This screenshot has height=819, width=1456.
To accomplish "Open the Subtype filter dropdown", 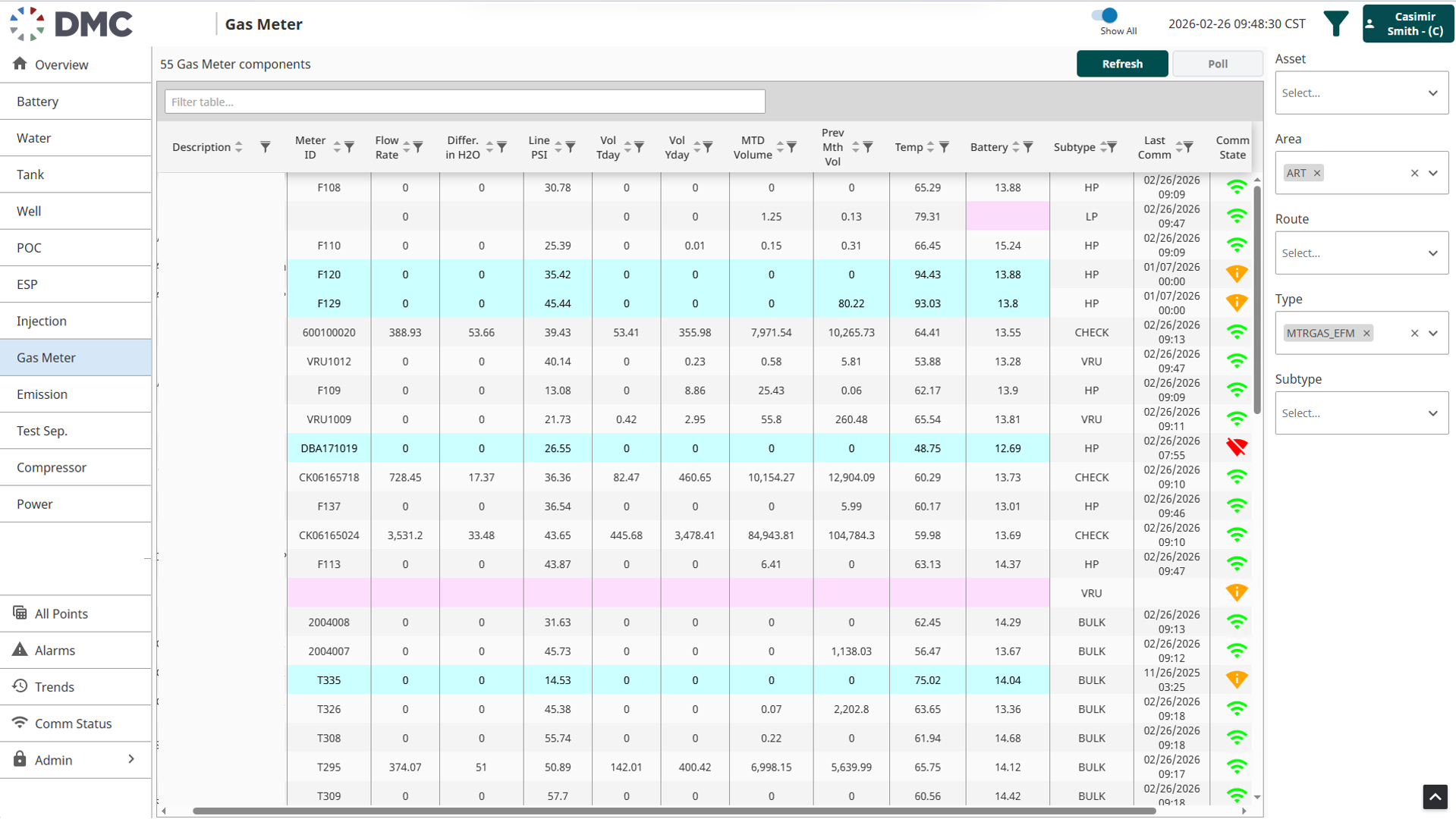I will click(x=1361, y=413).
